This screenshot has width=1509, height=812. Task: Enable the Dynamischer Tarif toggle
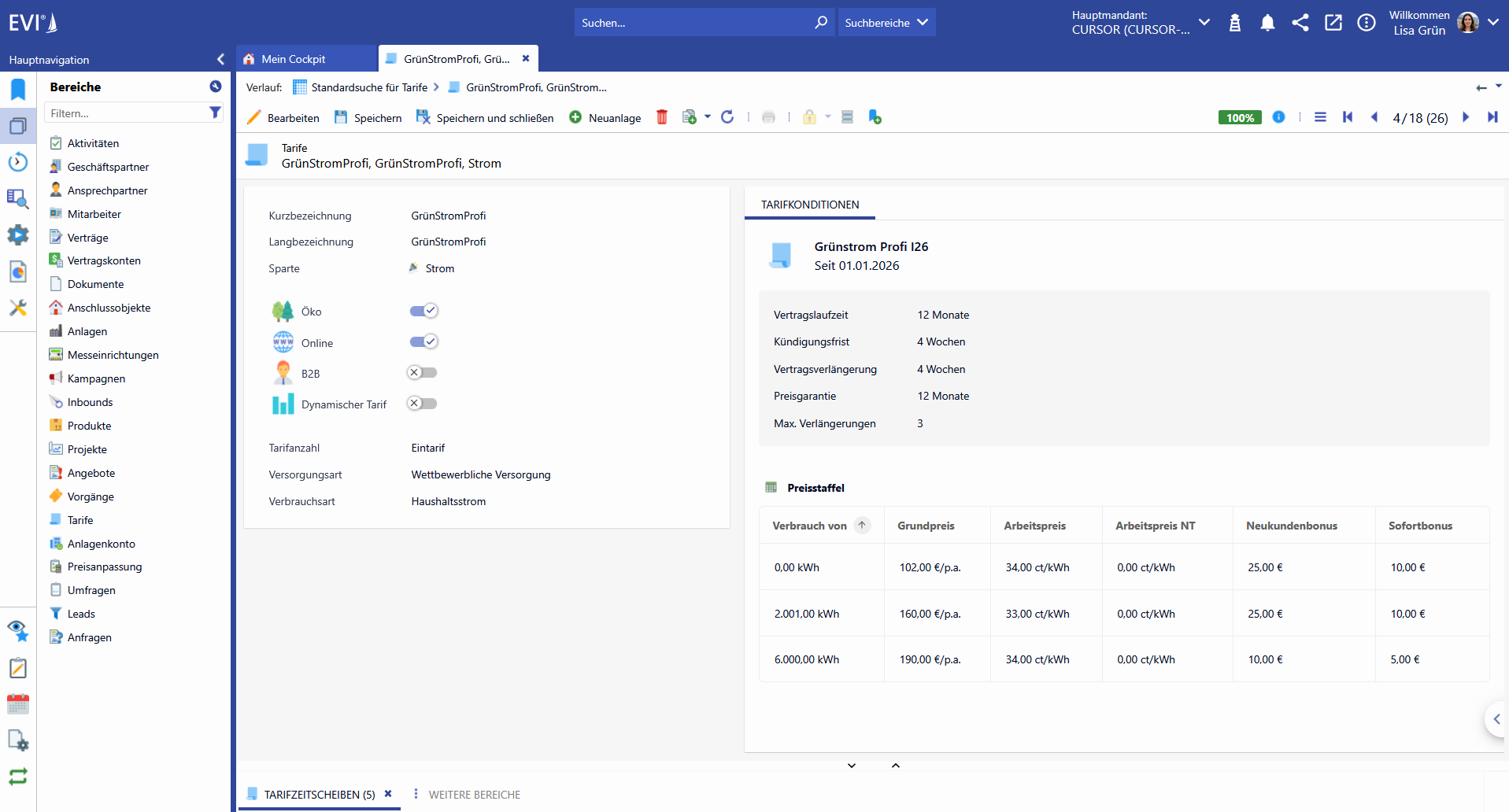click(422, 404)
